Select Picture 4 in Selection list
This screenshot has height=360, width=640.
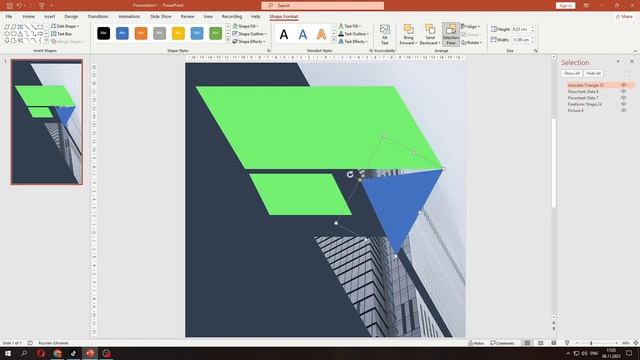(x=576, y=111)
